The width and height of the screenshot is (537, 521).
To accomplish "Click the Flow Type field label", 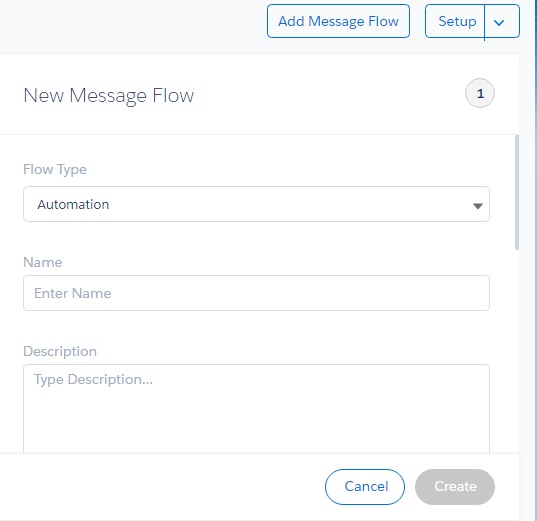I will pos(55,170).
